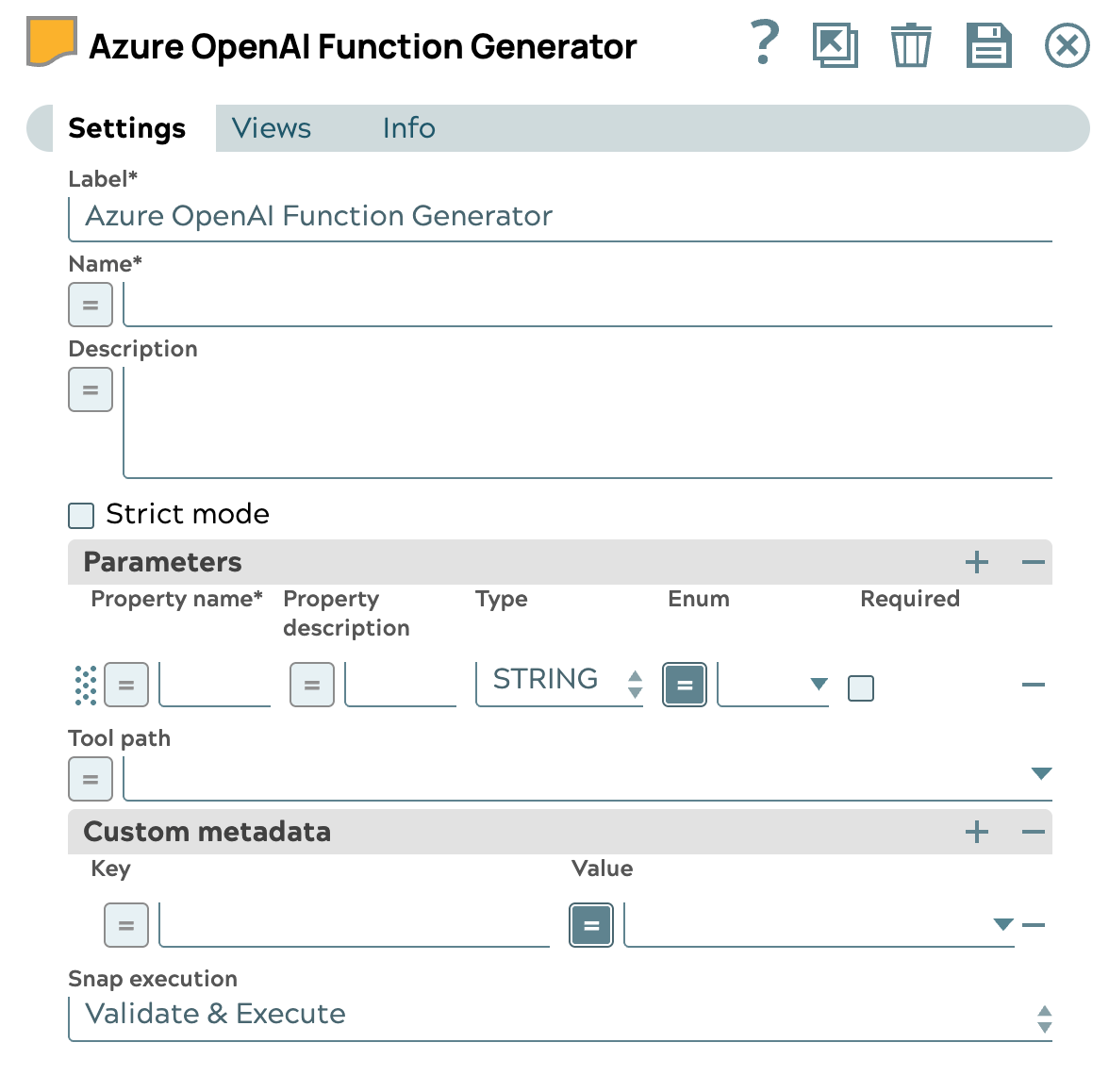Viewport: 1109px width, 1092px height.
Task: Click the drag handle dots on the parameter row
Action: click(x=85, y=686)
